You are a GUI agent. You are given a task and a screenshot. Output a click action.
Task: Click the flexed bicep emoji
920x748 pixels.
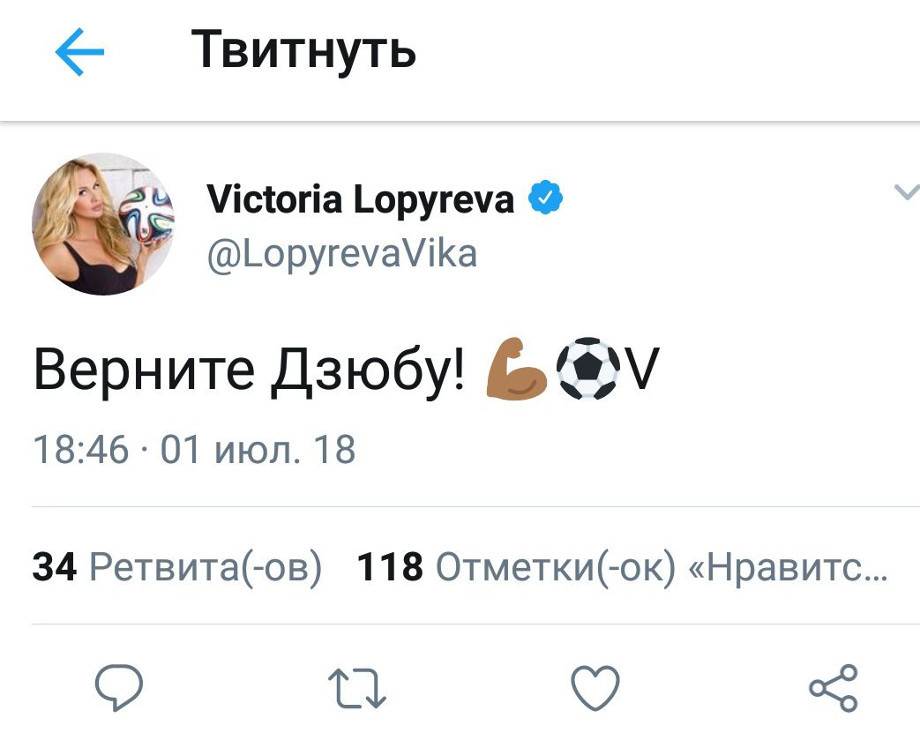pyautogui.click(x=516, y=372)
